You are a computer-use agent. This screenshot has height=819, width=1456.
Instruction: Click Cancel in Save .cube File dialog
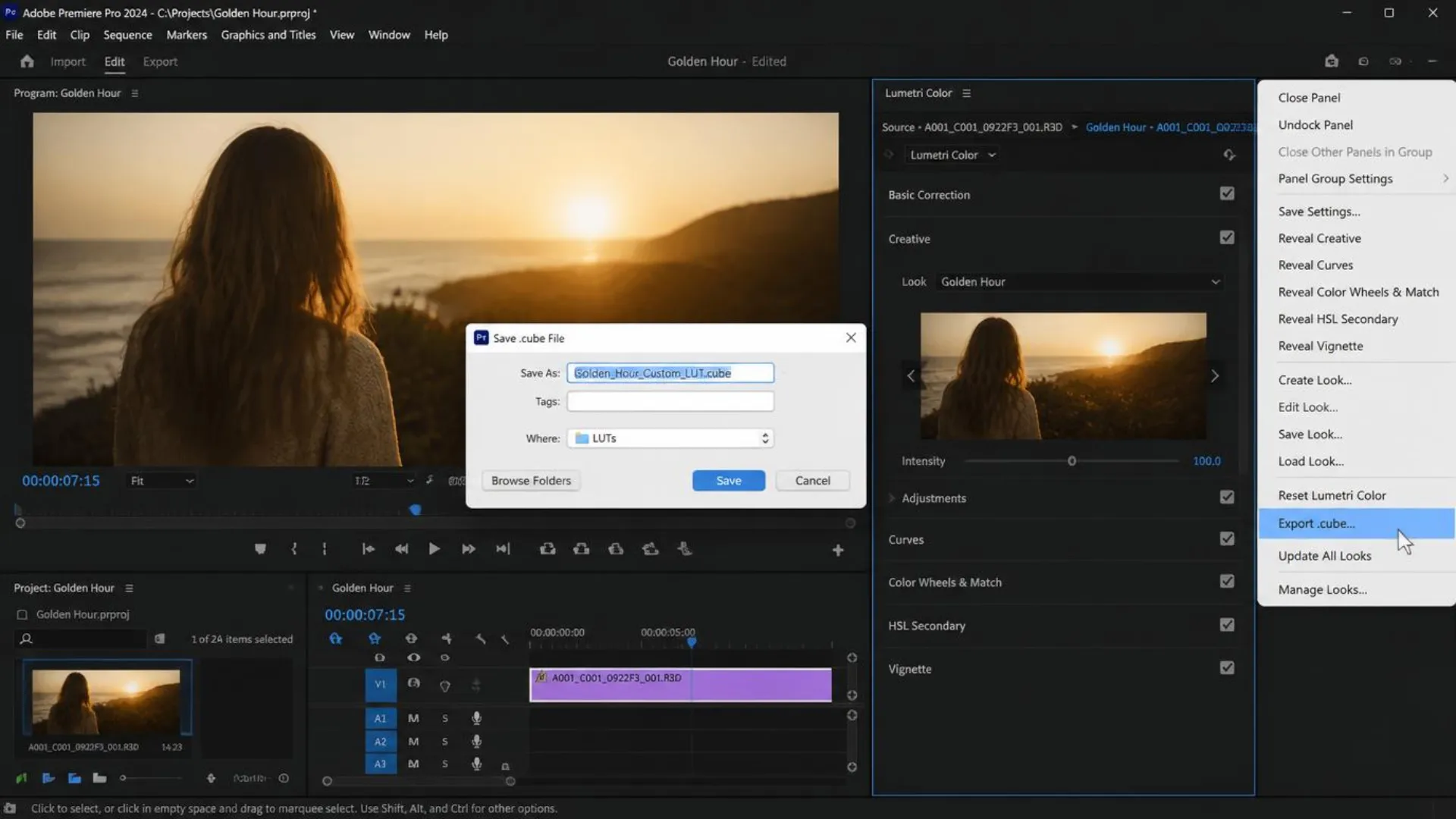click(812, 481)
